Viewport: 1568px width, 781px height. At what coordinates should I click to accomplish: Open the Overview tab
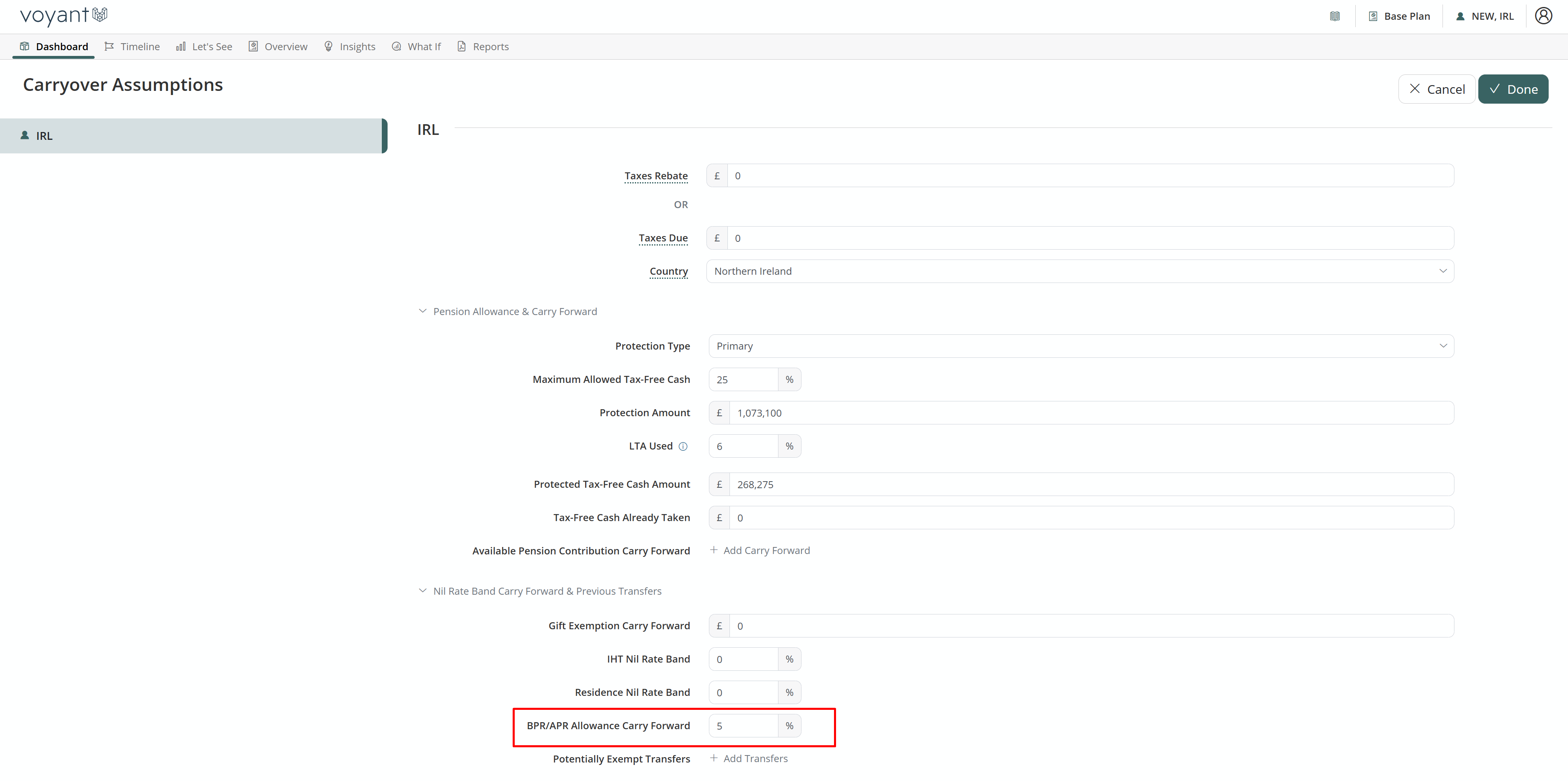(278, 47)
